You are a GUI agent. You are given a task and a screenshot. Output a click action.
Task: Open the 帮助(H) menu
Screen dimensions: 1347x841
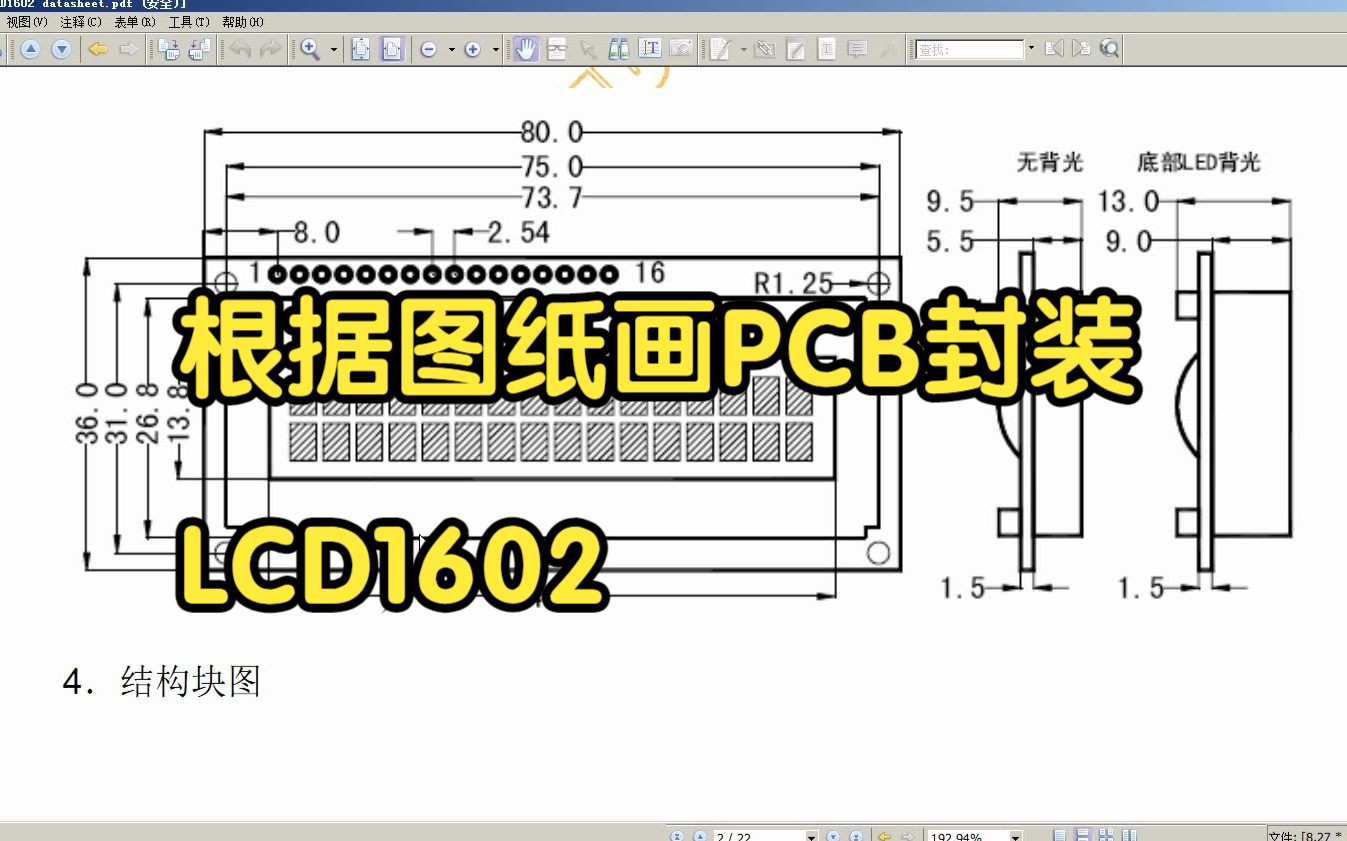243,21
